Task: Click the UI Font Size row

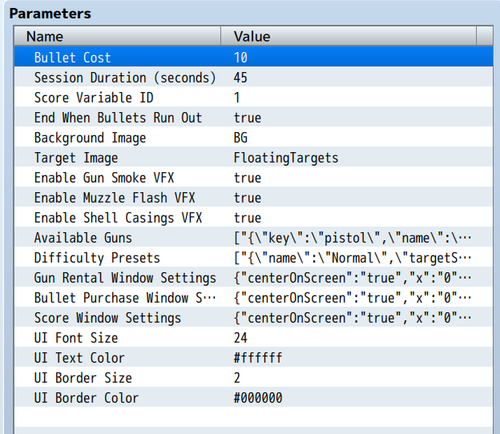Action: tap(253, 337)
